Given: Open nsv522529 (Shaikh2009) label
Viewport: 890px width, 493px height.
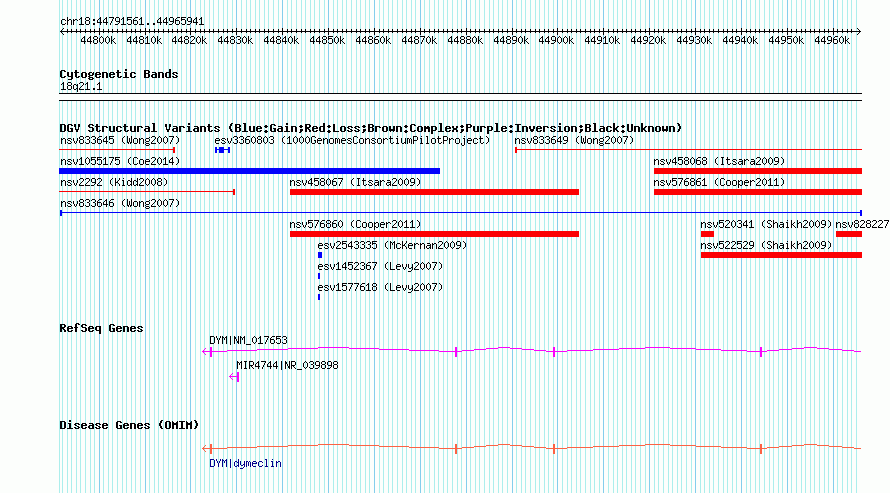Looking at the screenshot, I should pos(766,245).
